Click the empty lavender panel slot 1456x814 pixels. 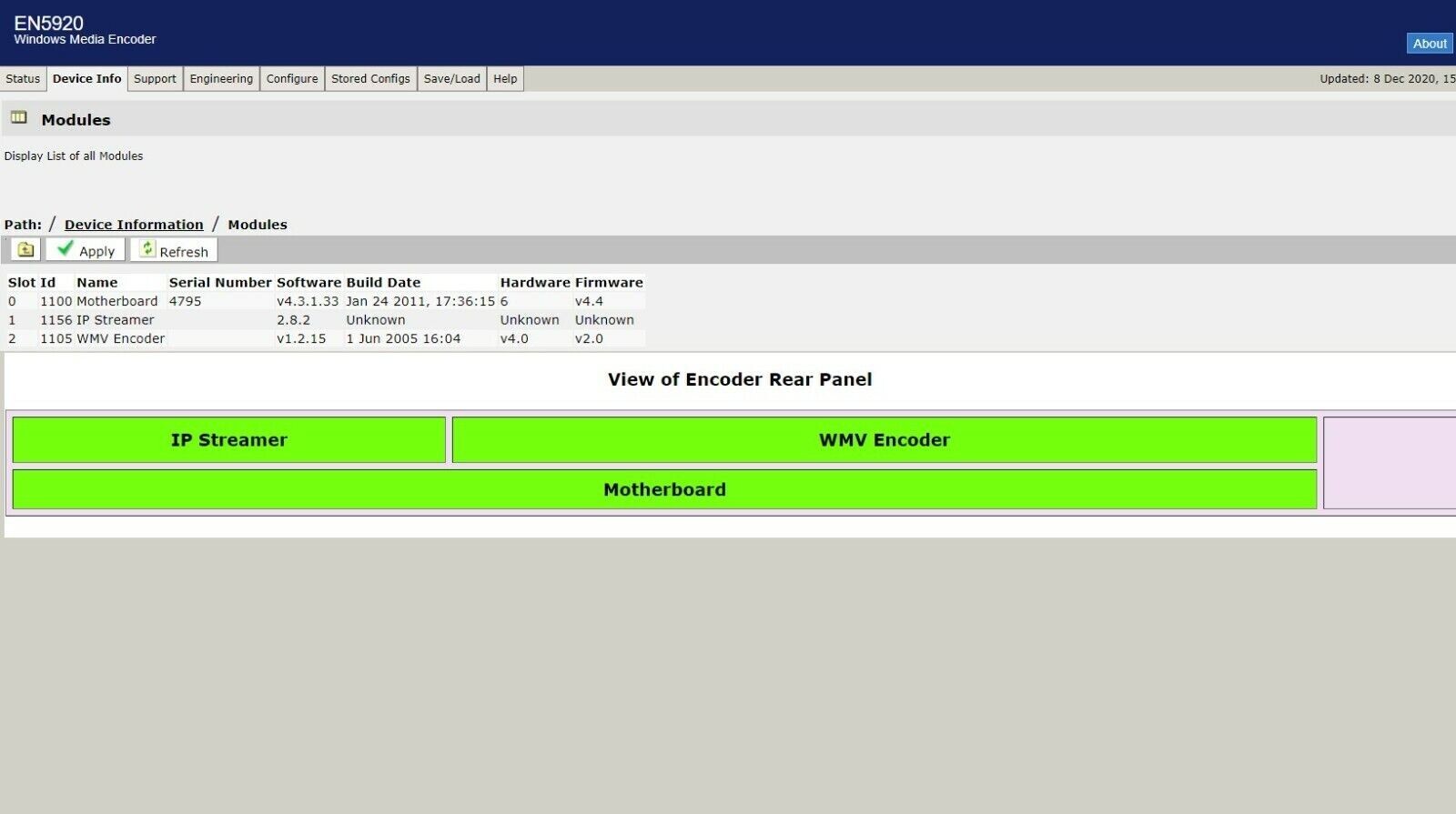click(x=1390, y=463)
